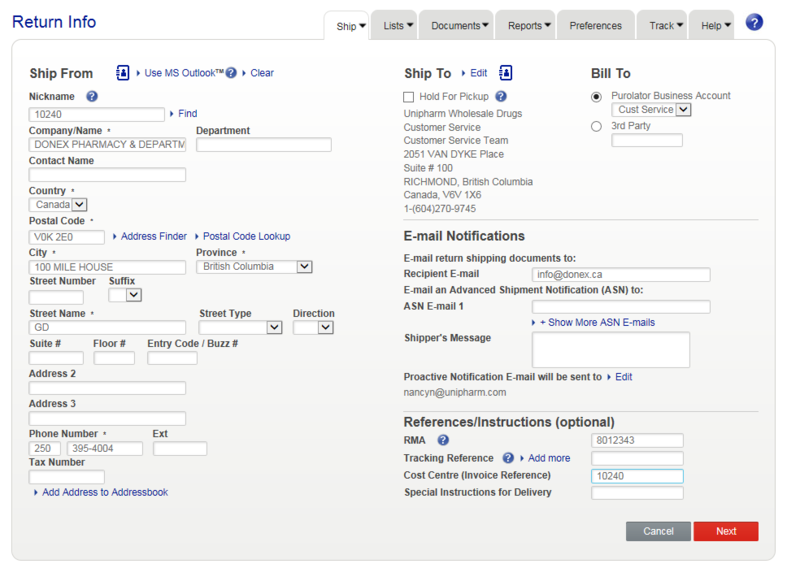Open the Track tab menu
The height and width of the screenshot is (581, 800).
662,26
